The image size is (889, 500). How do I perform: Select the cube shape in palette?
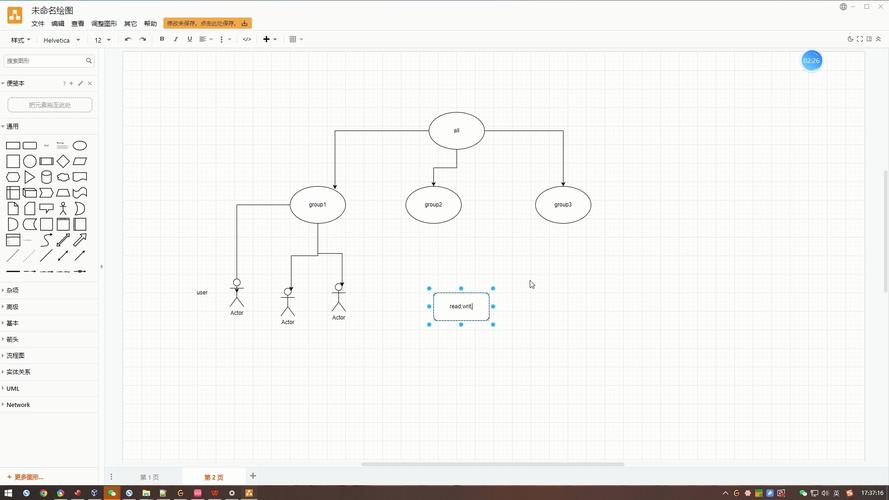click(30, 193)
